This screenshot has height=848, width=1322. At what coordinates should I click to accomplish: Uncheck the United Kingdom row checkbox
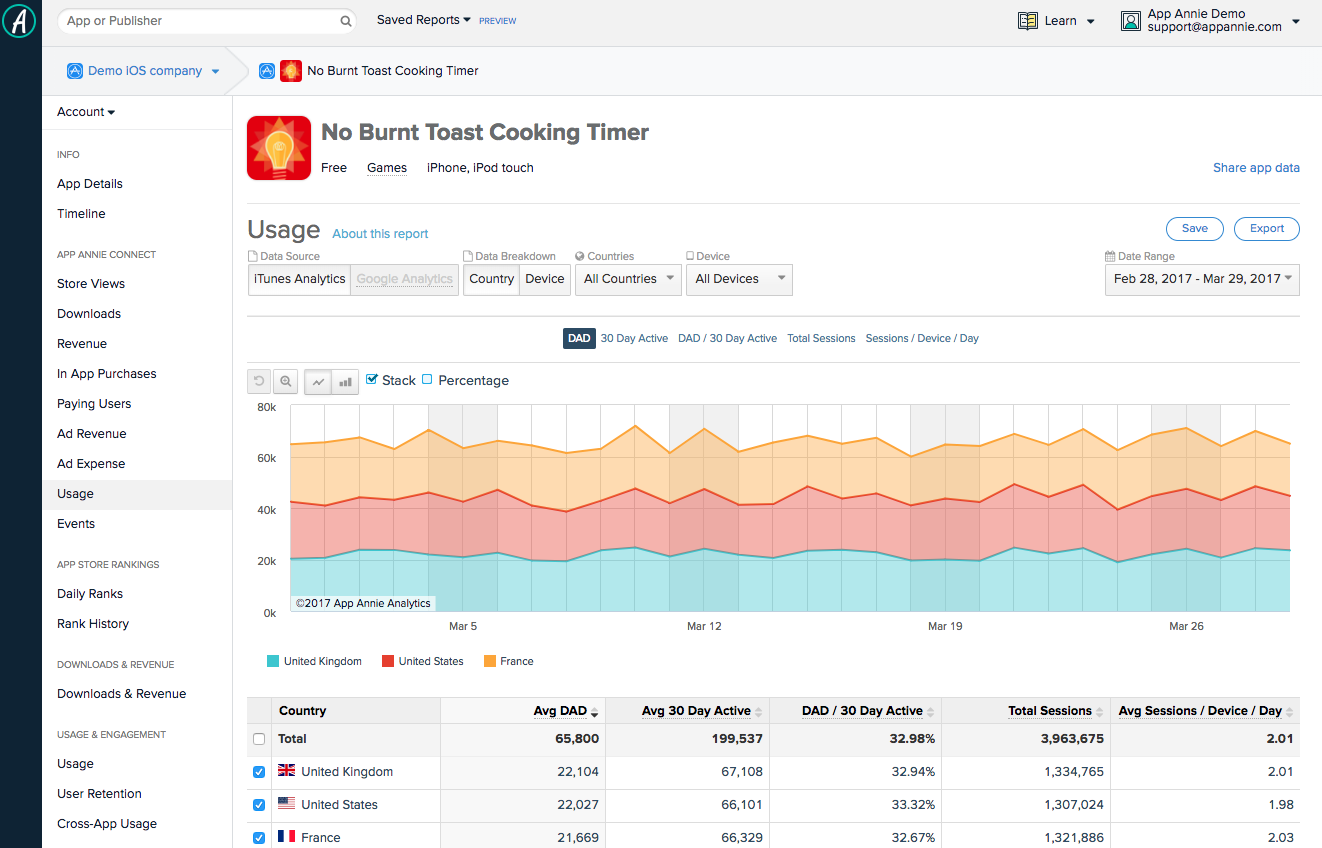click(259, 772)
